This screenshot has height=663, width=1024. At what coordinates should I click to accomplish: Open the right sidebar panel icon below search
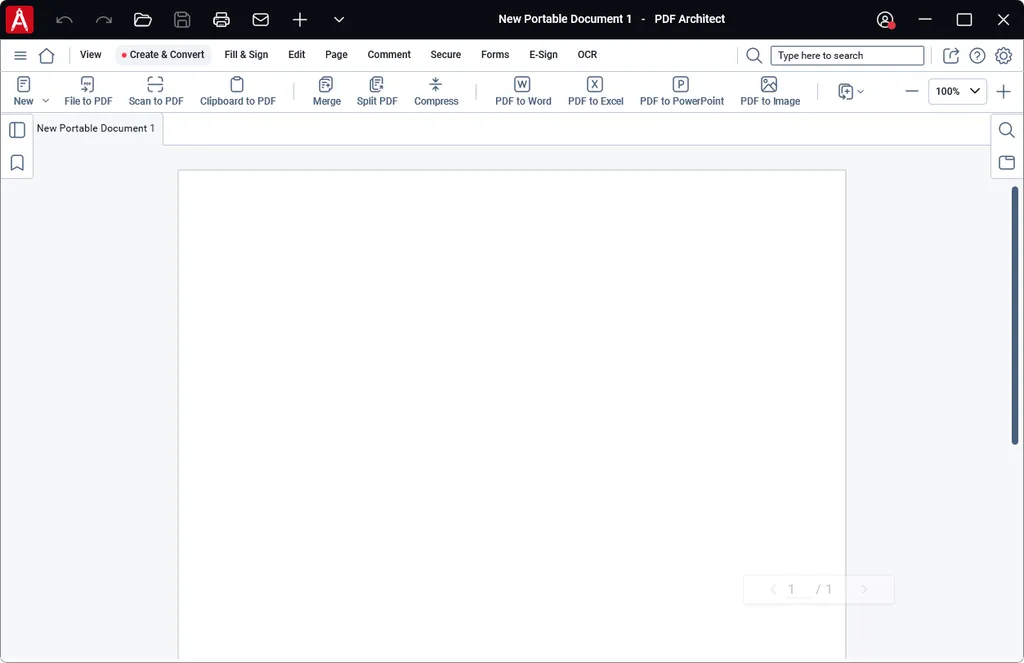point(1006,163)
